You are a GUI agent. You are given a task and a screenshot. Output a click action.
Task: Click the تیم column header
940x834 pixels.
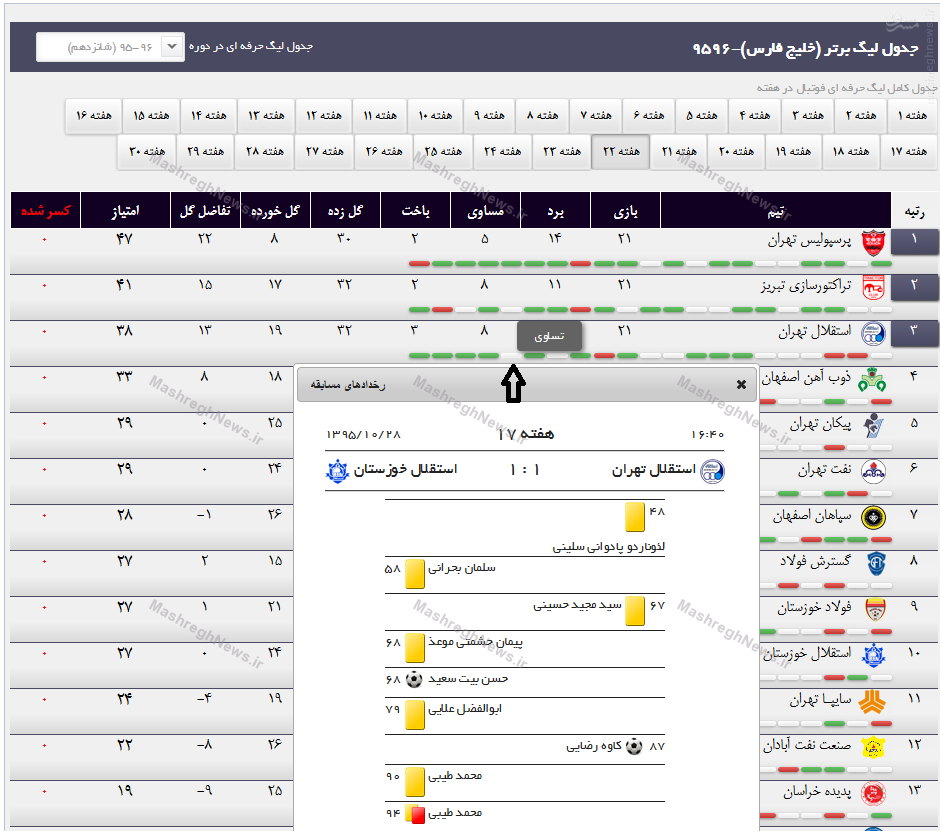(776, 210)
